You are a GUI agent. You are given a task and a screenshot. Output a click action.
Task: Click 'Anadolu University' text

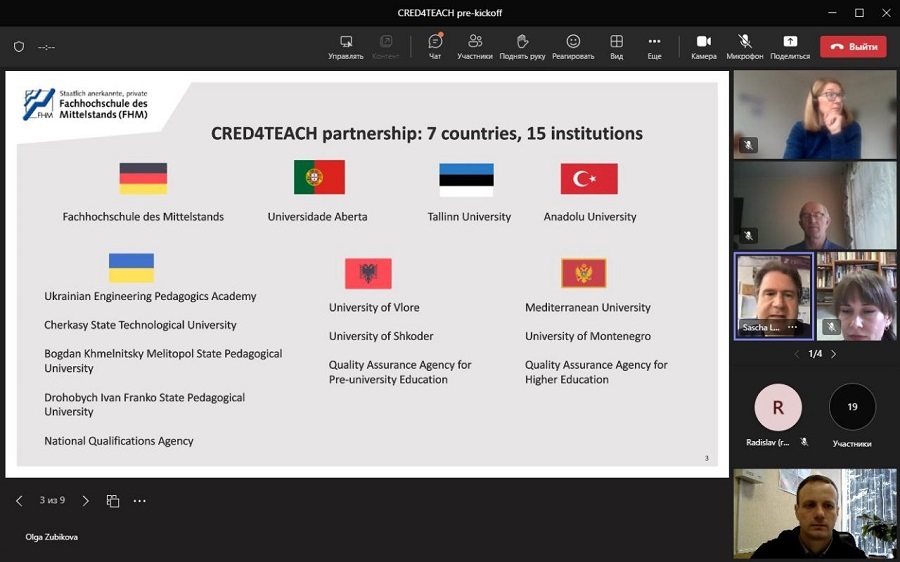pos(590,216)
